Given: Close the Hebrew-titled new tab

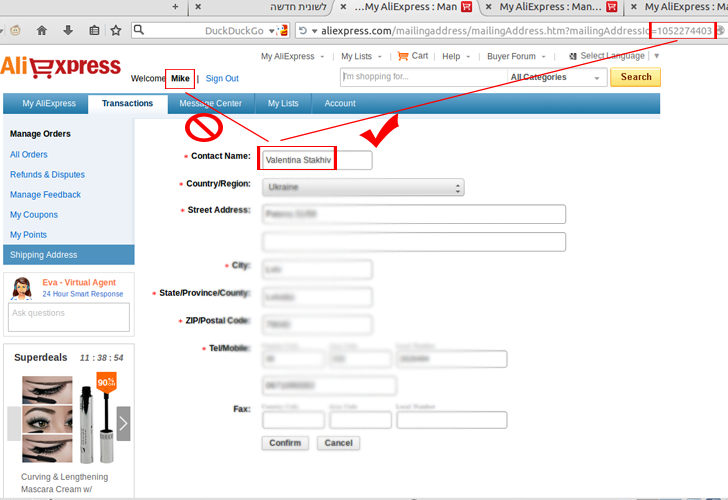Looking at the screenshot, I should click(x=198, y=6).
